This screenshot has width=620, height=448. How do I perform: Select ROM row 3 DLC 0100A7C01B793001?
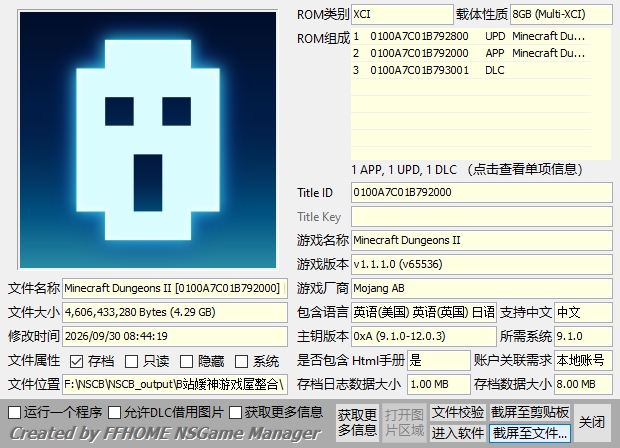pos(471,70)
